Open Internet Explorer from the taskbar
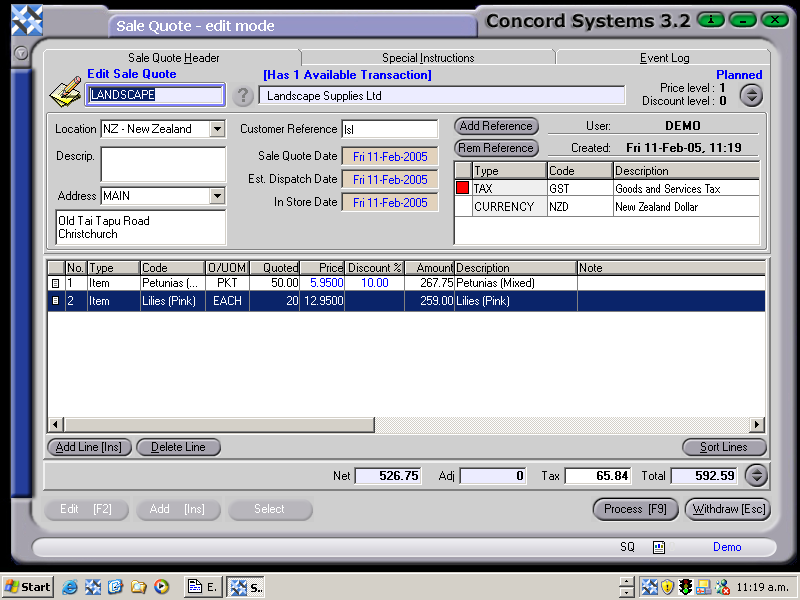800x600 pixels. point(68,587)
